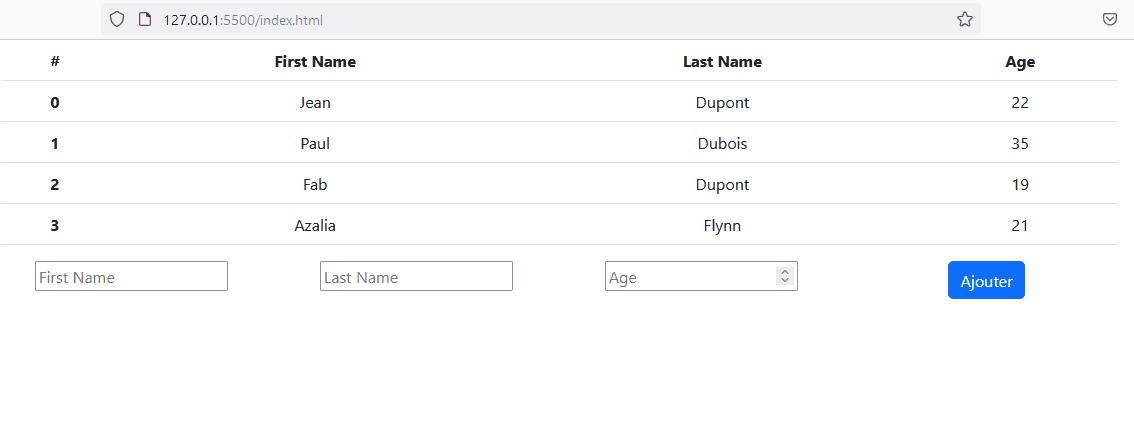Select the age 35 cell
This screenshot has height=434, width=1134.
coord(1020,144)
